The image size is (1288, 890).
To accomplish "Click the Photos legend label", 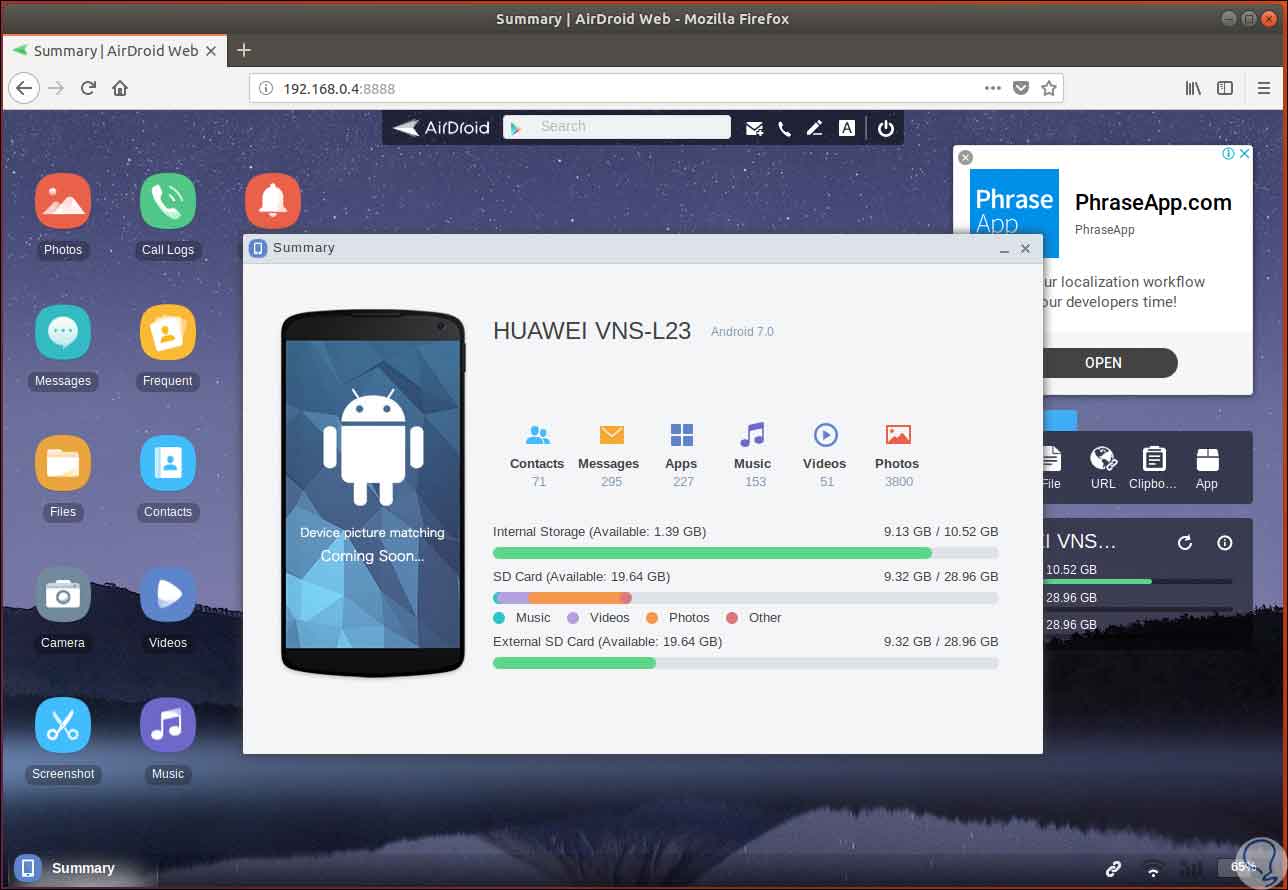I will (689, 618).
